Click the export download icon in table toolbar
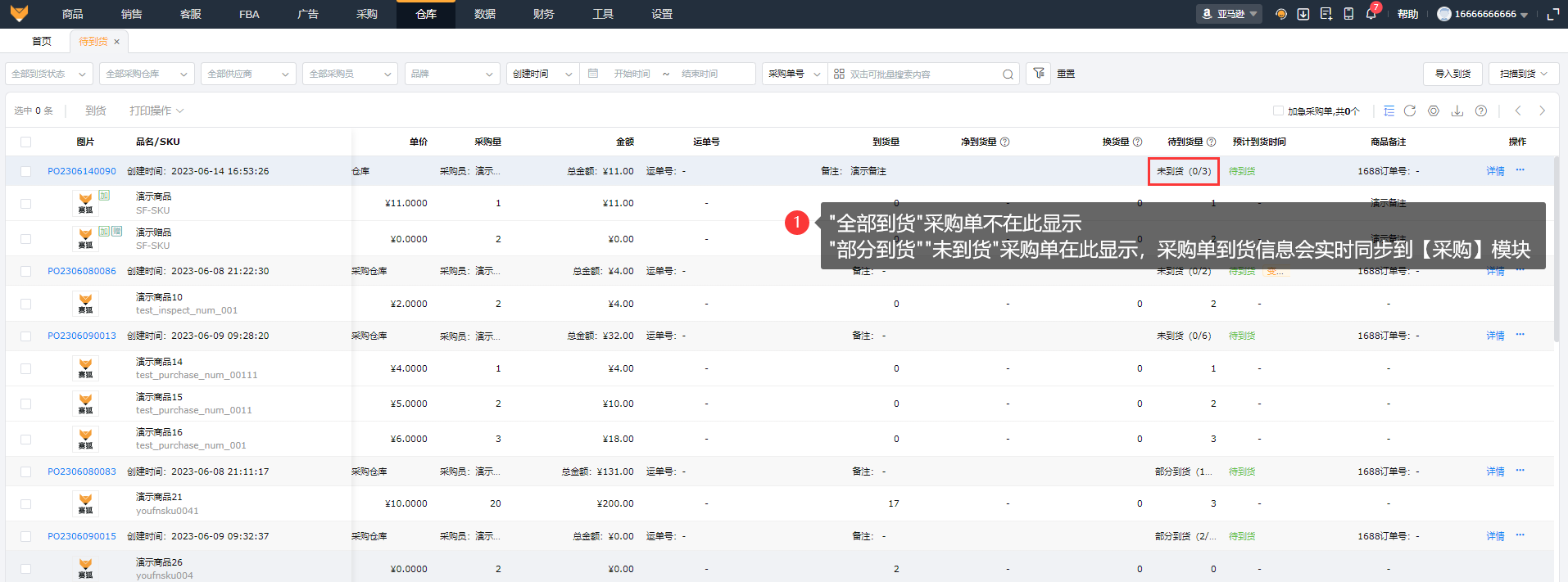1568x582 pixels. pyautogui.click(x=1457, y=111)
